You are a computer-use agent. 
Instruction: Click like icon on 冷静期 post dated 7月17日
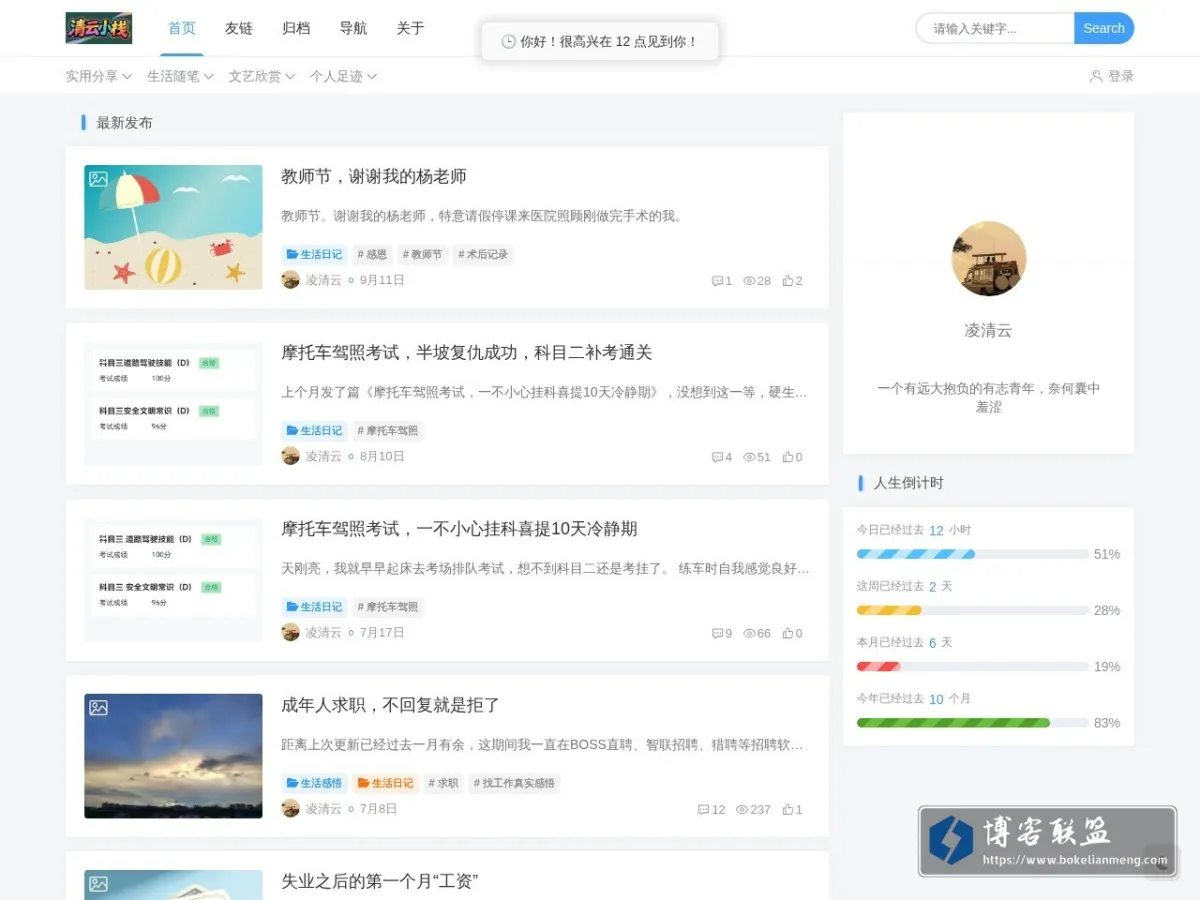click(x=788, y=633)
